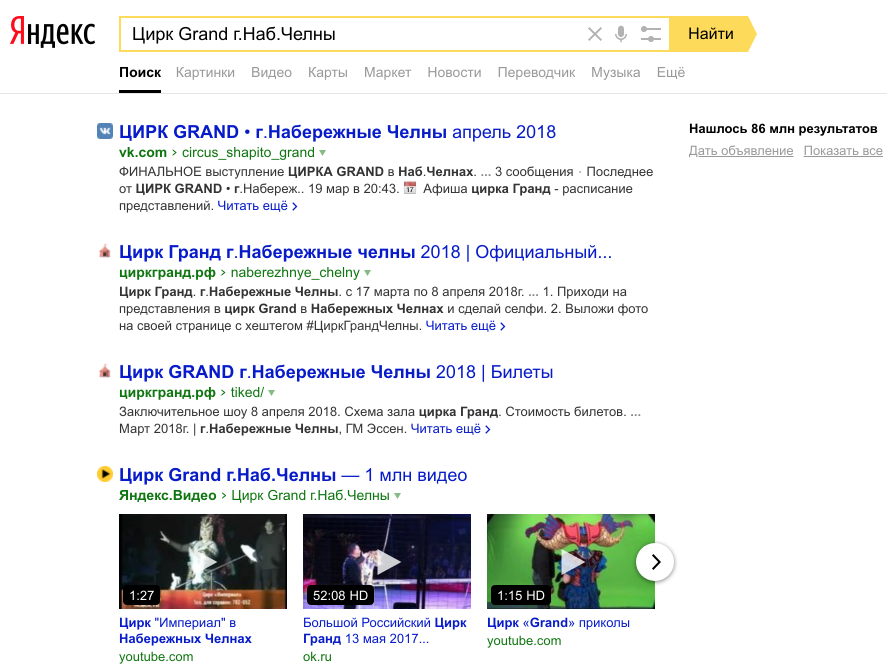Expand dropdown arrow next to naberezhnye_chelny
Image resolution: width=887 pixels, height=668 pixels.
click(368, 273)
